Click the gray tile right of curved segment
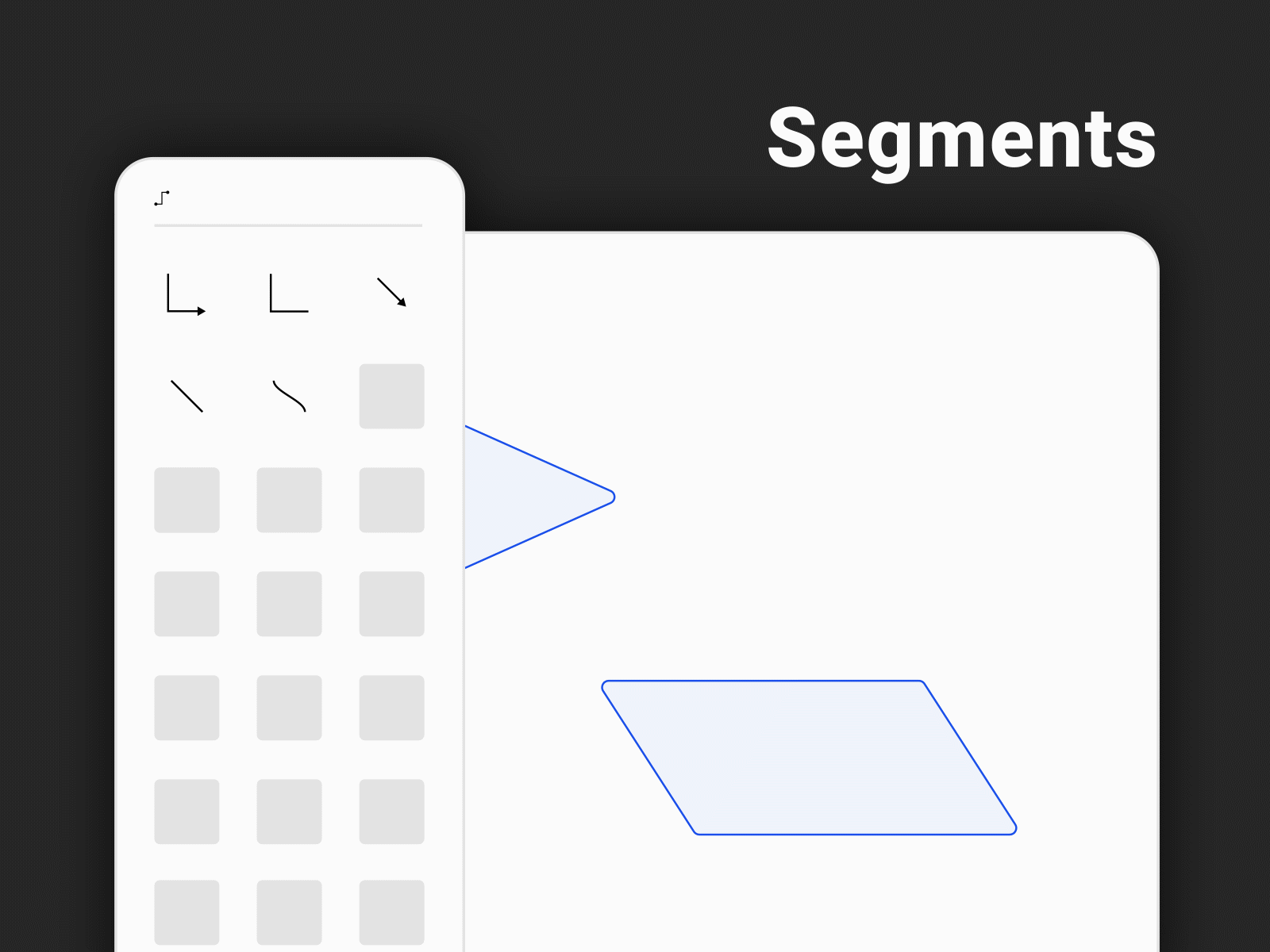Image resolution: width=1270 pixels, height=952 pixels. [x=391, y=396]
